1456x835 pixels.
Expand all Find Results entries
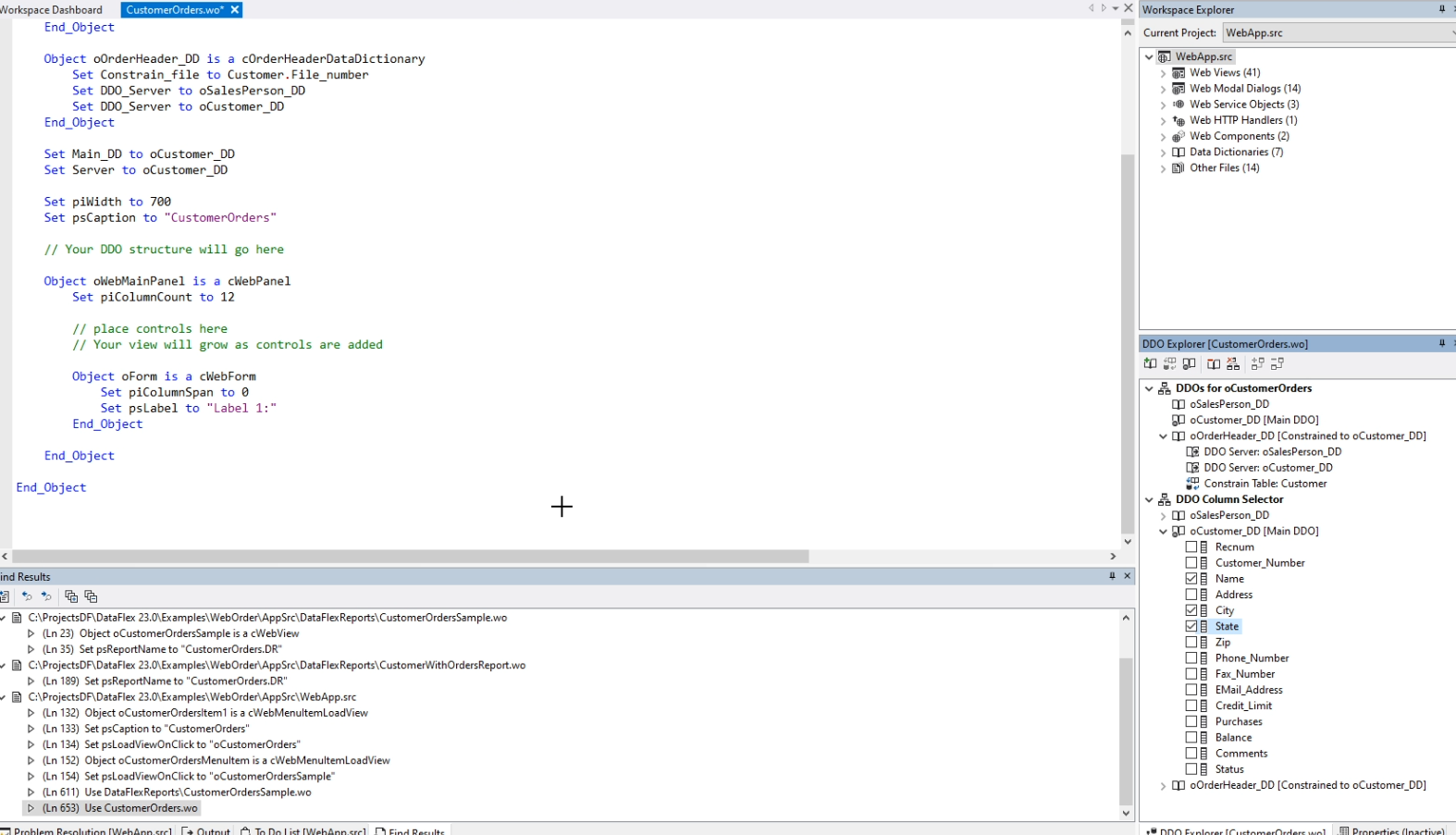click(70, 596)
